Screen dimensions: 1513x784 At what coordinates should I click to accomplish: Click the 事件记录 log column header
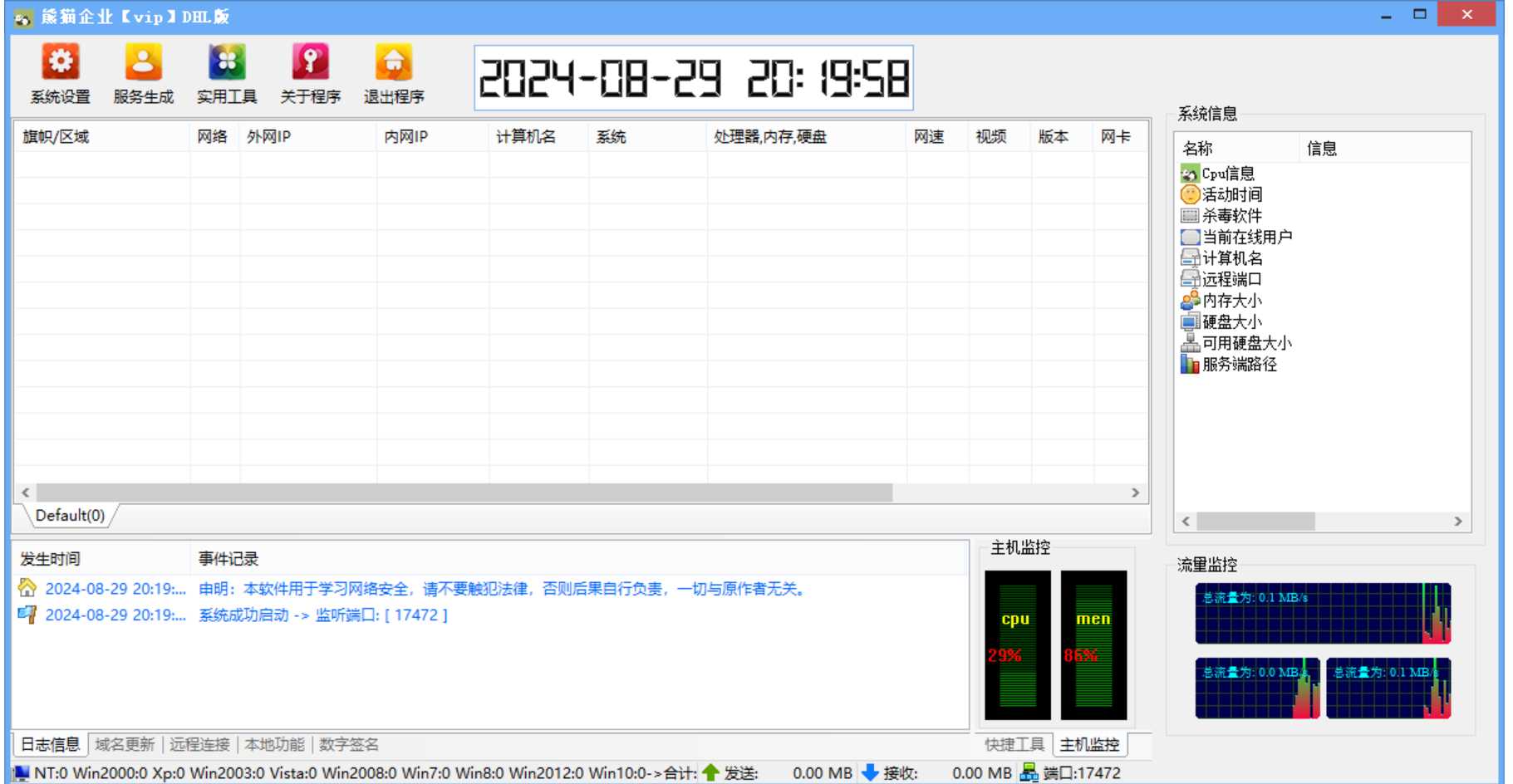(578, 559)
